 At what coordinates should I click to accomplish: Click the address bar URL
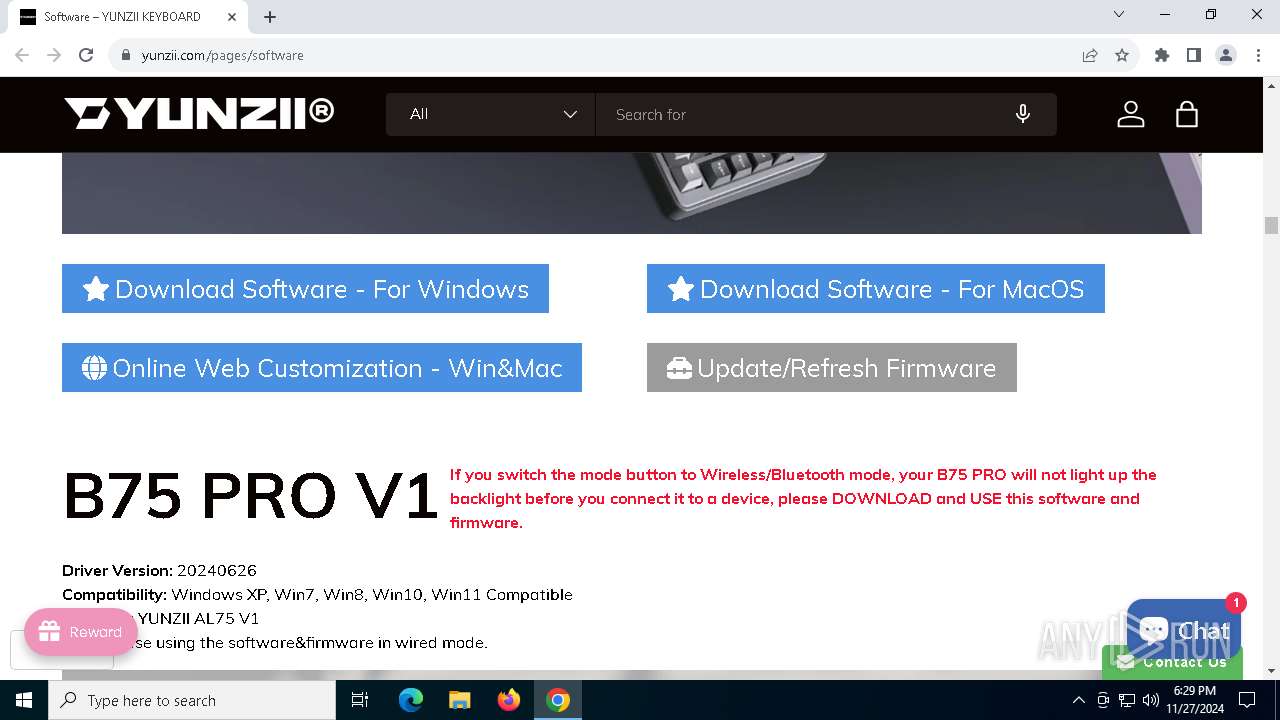tap(222, 55)
